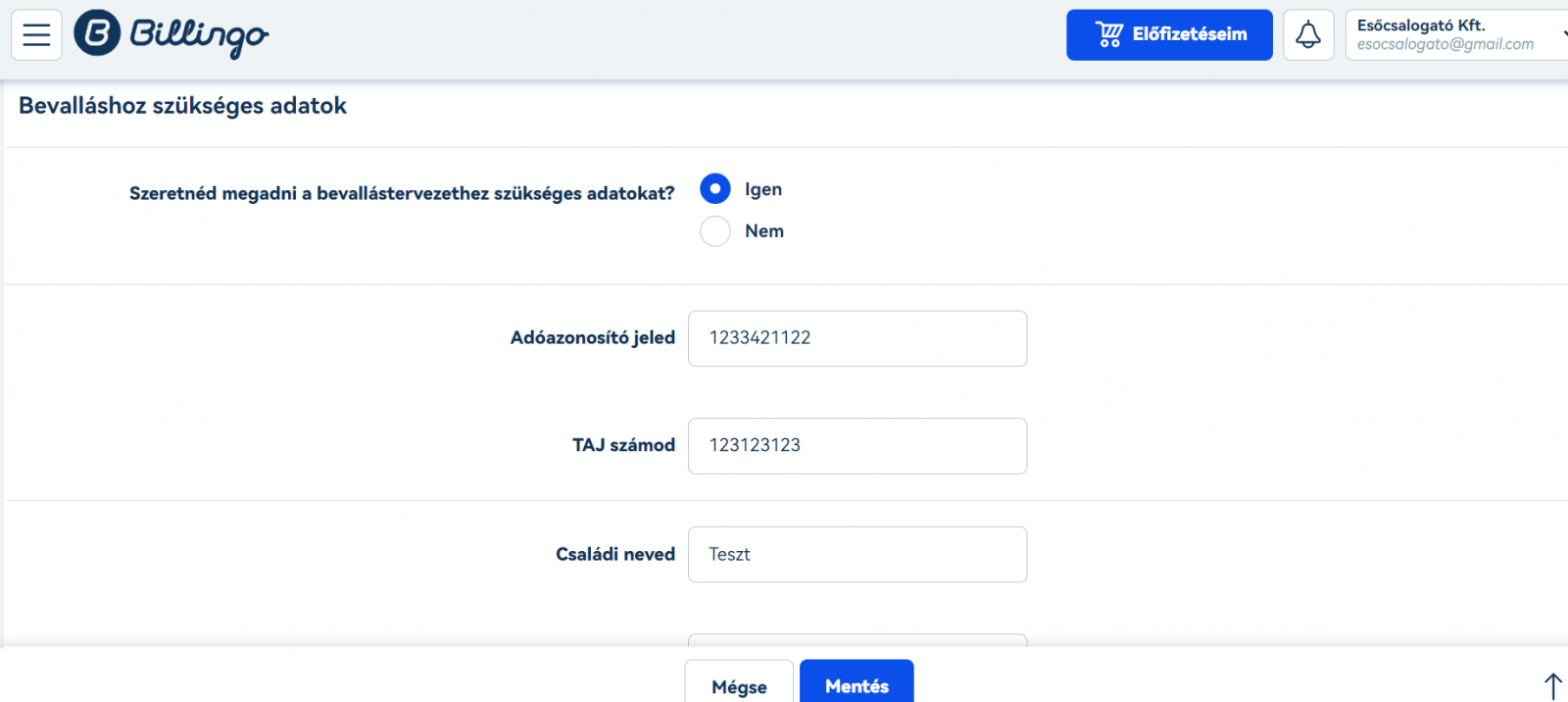Click the round Billingo B logo icon
1568x702 pixels.
pos(97,33)
